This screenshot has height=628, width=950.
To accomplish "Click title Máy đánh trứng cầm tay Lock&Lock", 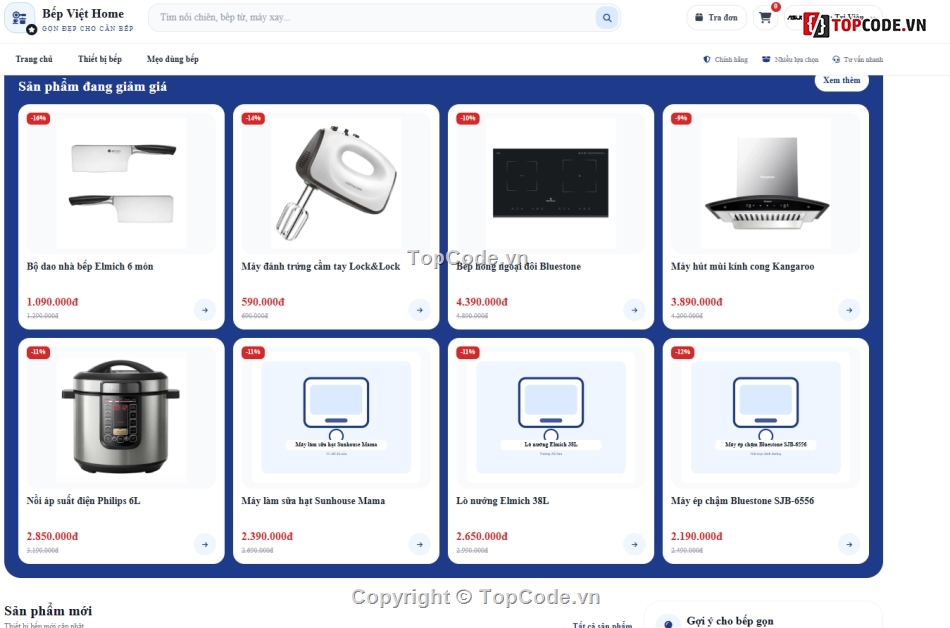I will pyautogui.click(x=321, y=266).
